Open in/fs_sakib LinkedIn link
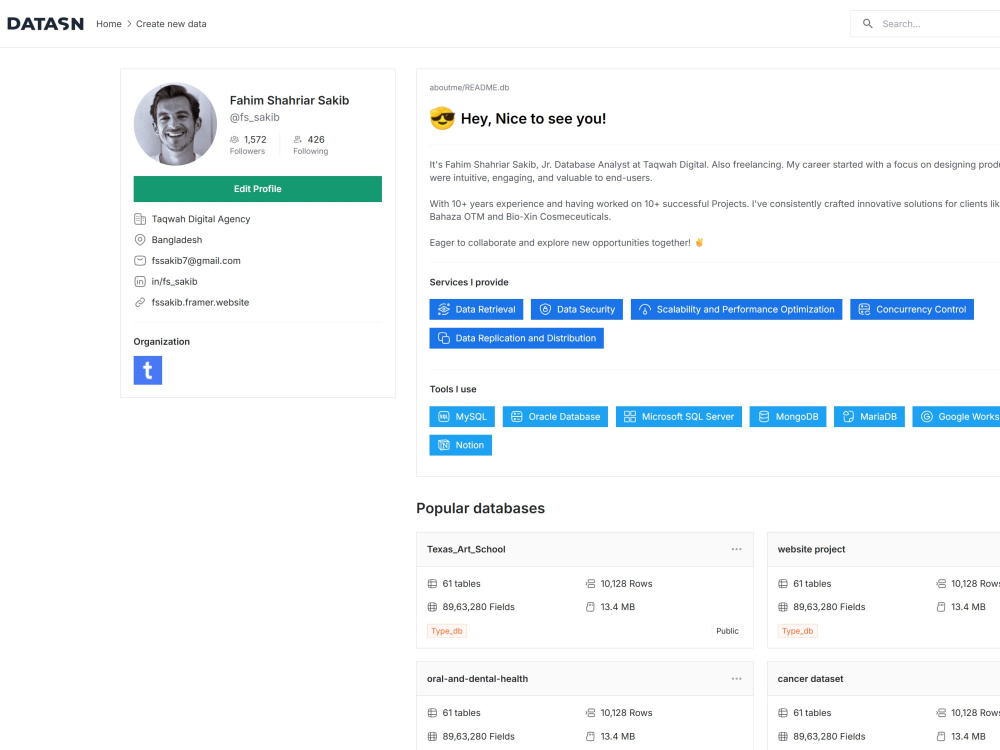 [174, 281]
